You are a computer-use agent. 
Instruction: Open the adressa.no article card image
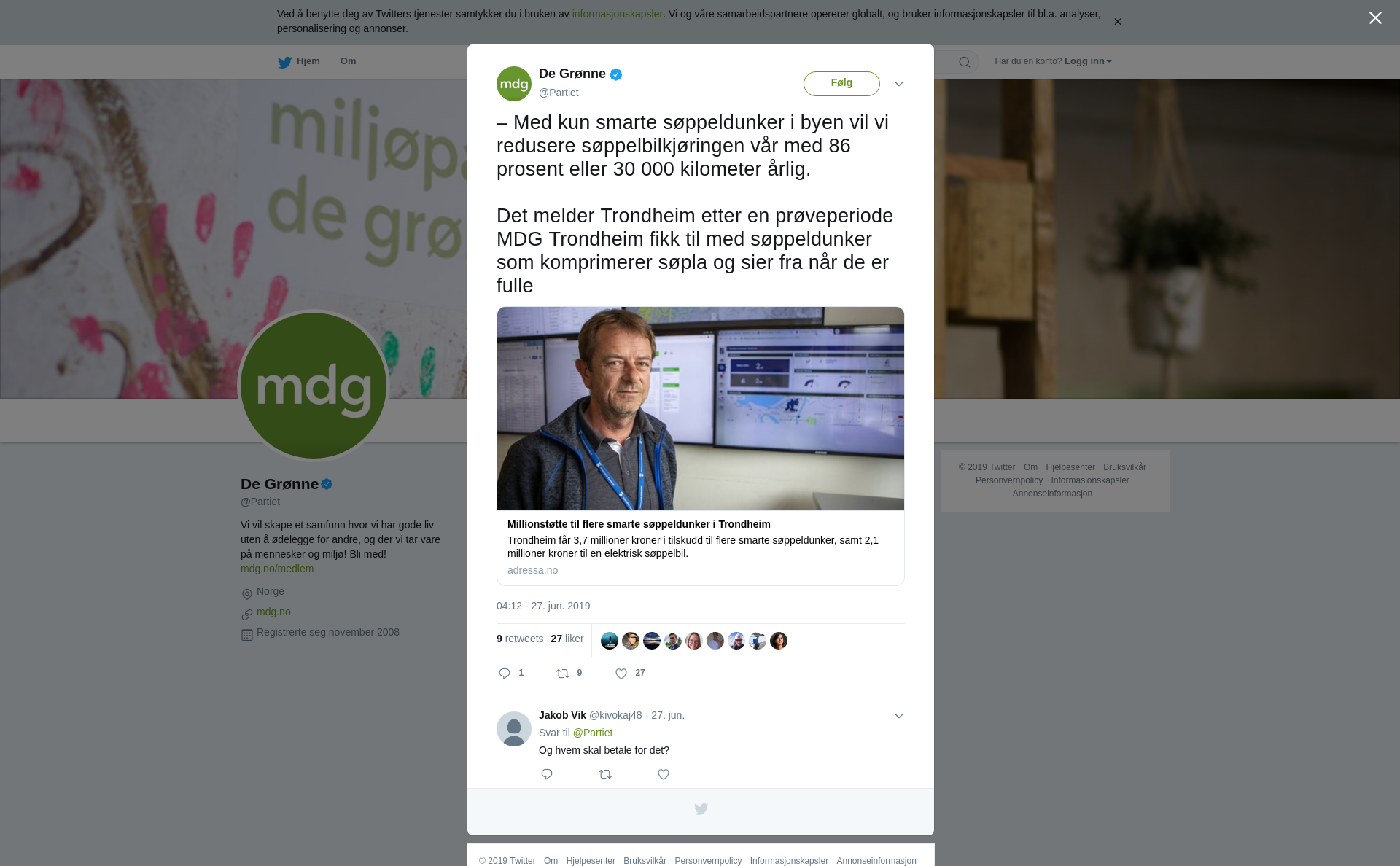coord(701,408)
